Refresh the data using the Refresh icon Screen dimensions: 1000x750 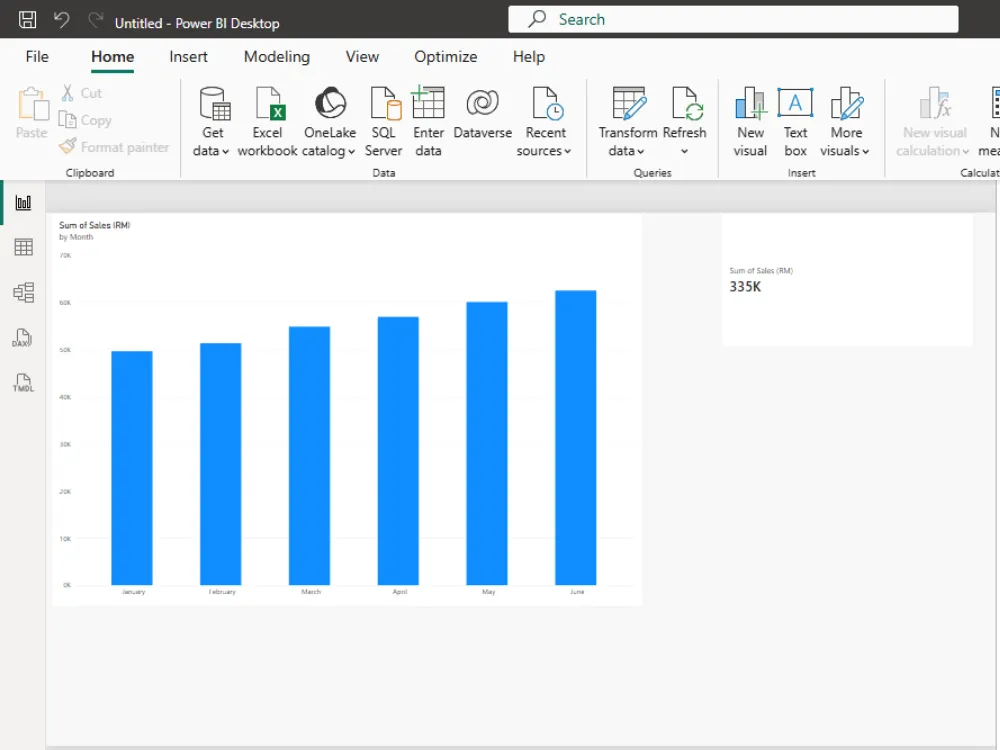click(x=686, y=103)
